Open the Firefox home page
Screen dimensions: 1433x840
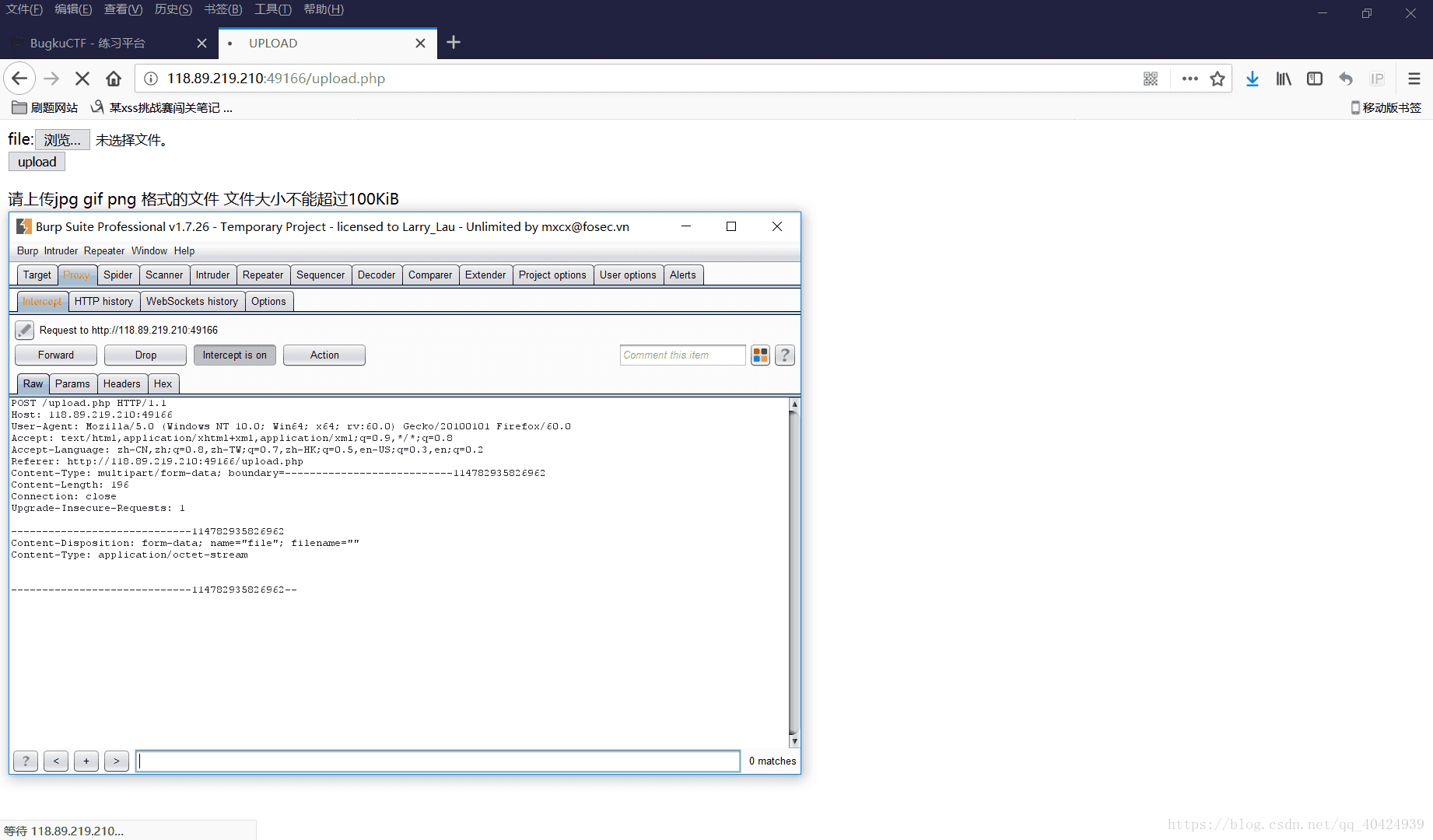(x=114, y=79)
